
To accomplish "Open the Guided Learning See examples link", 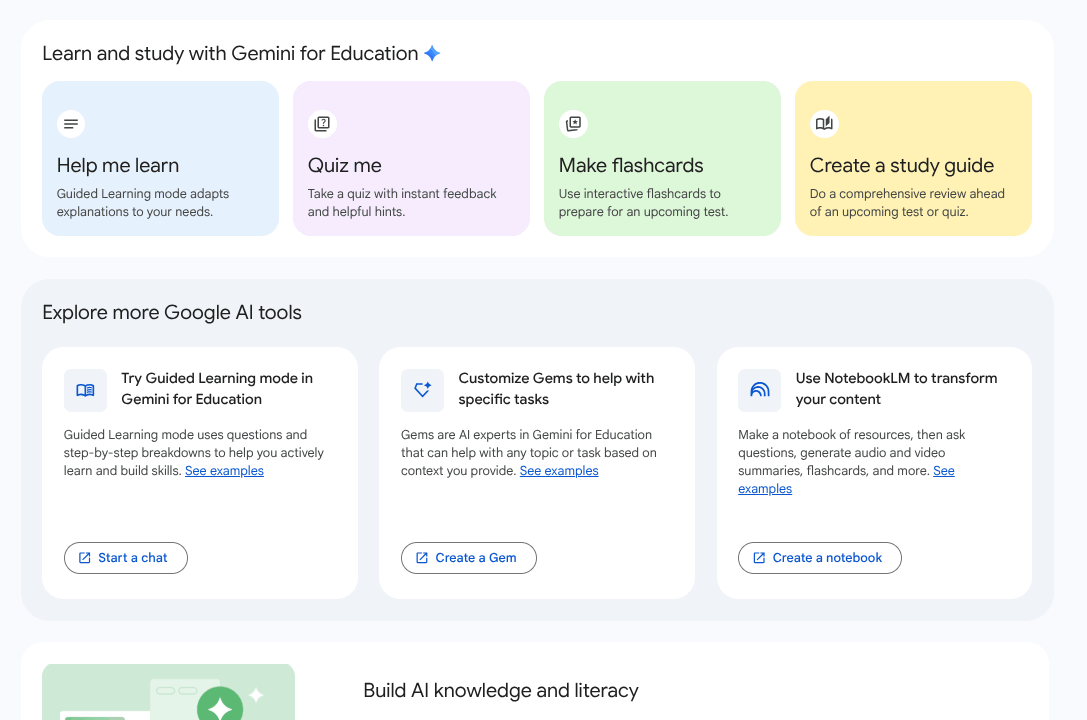I will 224,470.
